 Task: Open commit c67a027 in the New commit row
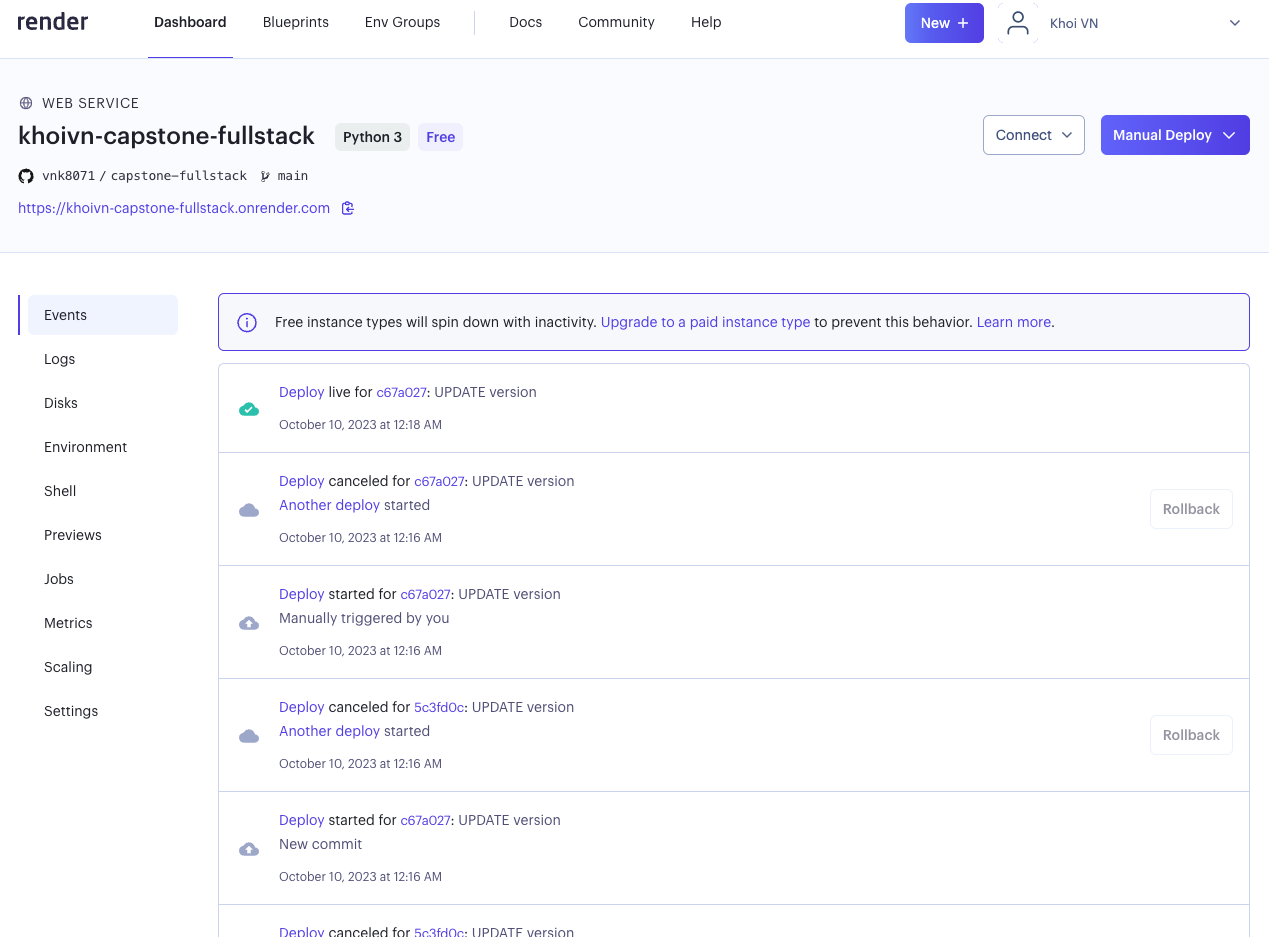425,820
